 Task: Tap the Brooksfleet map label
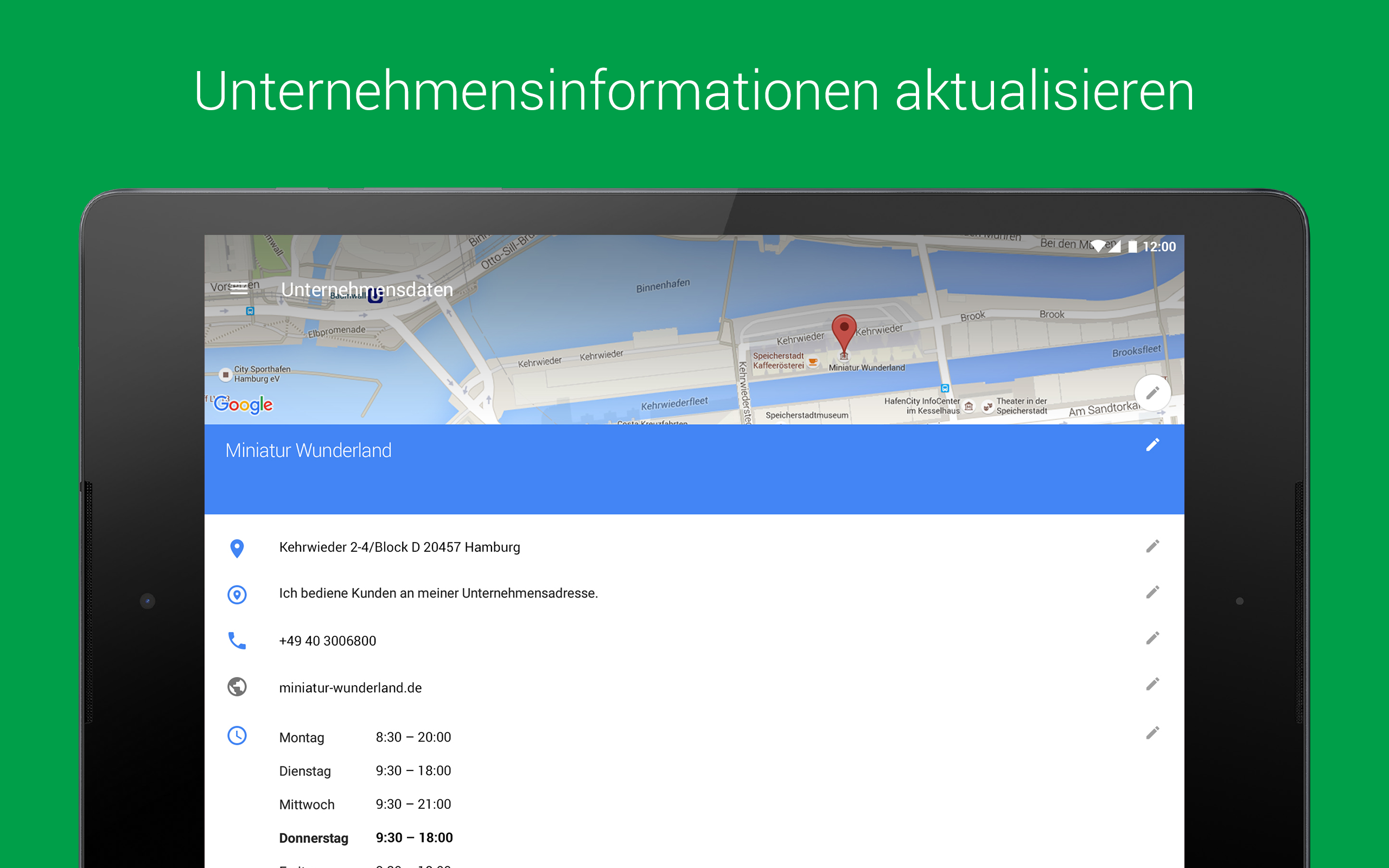(x=1137, y=351)
